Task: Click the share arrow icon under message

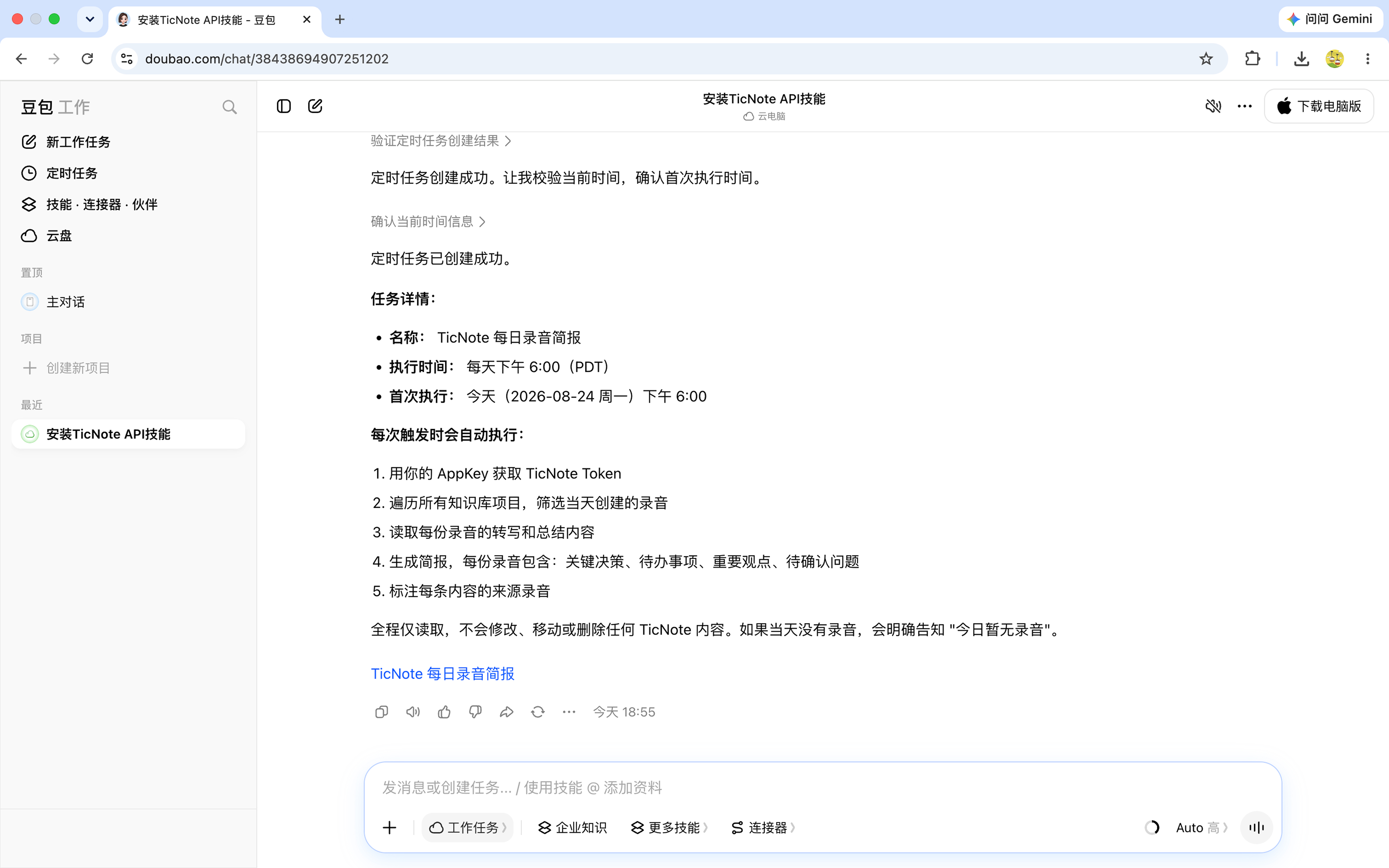Action: [506, 712]
